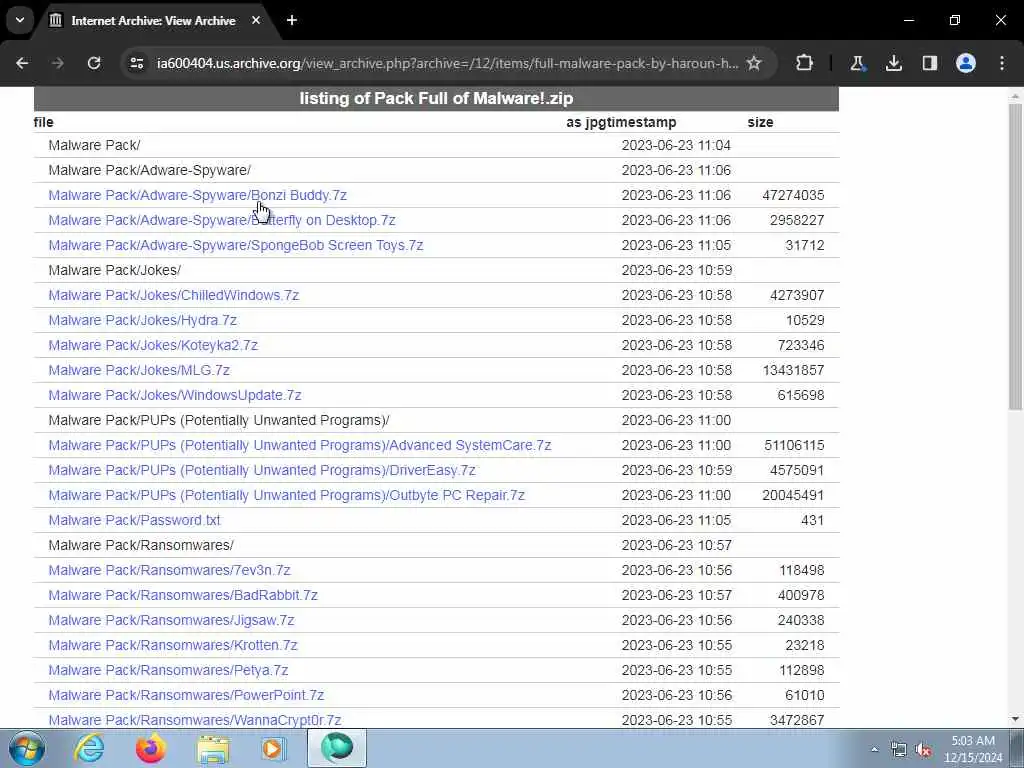Open MLG.7z link

pyautogui.click(x=139, y=370)
